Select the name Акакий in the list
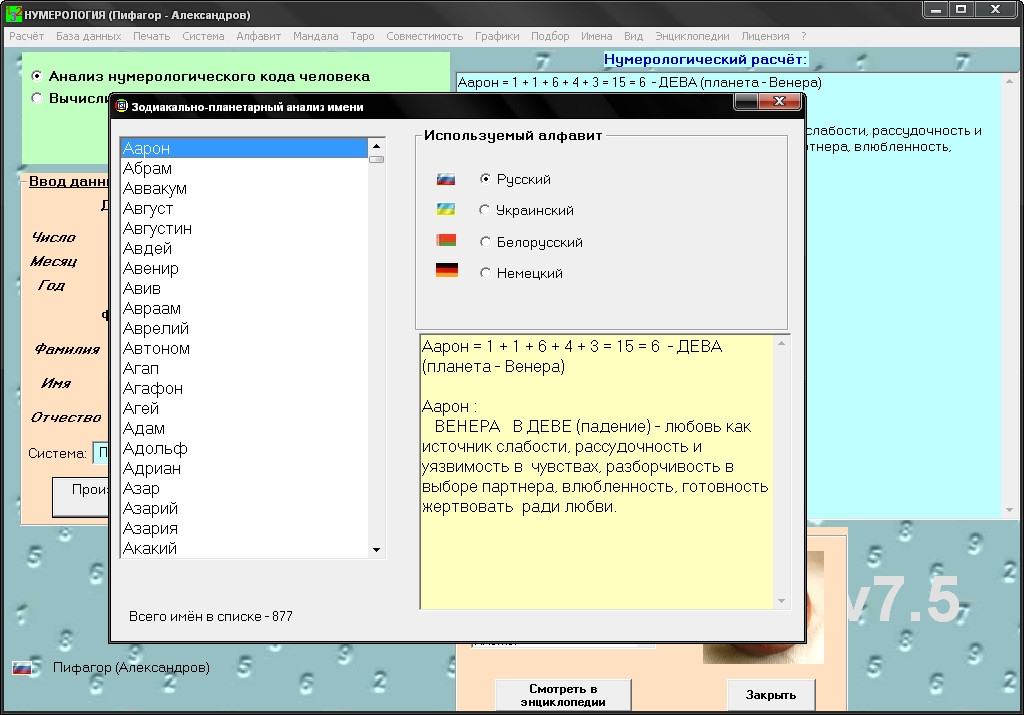This screenshot has height=715, width=1024. pyautogui.click(x=244, y=548)
